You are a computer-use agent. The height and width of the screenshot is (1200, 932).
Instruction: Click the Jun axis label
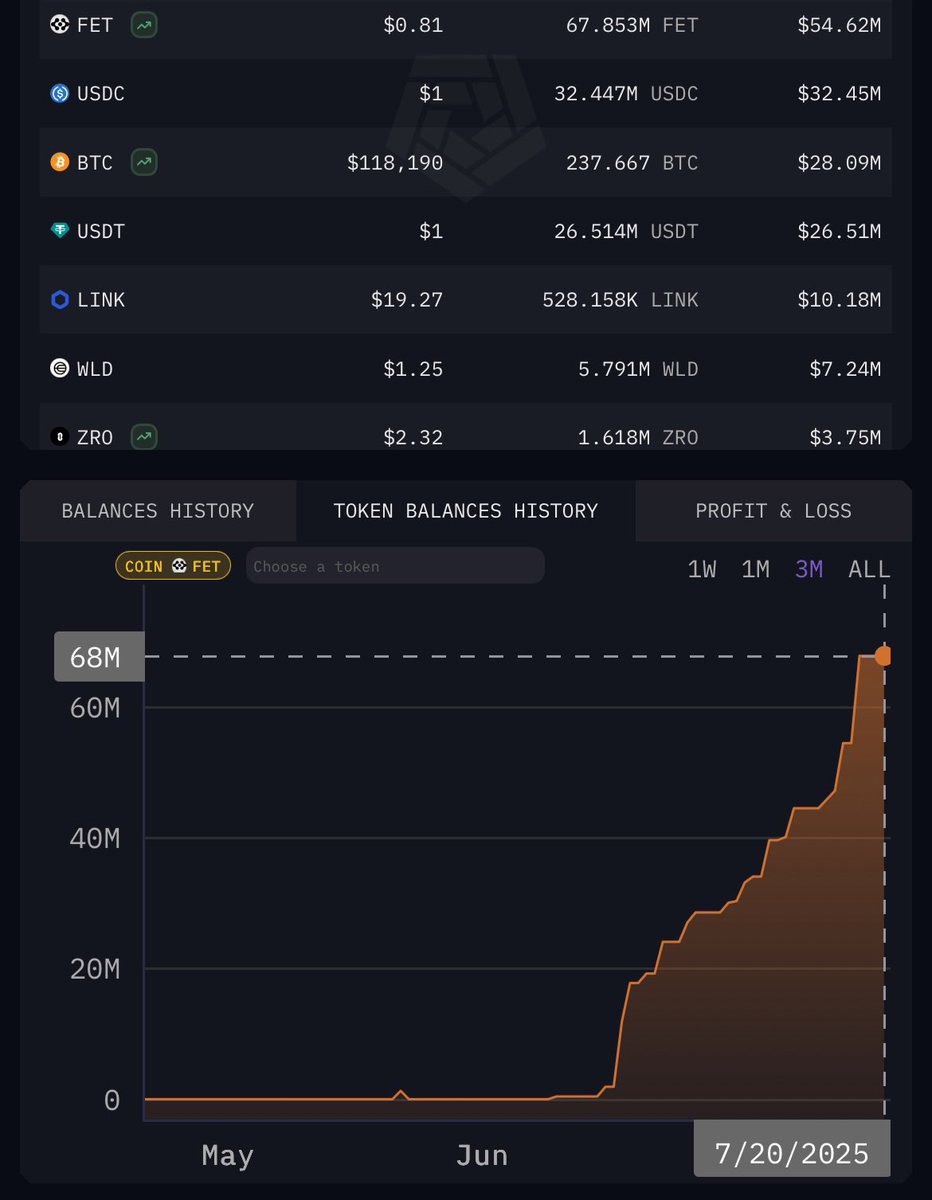click(481, 1156)
